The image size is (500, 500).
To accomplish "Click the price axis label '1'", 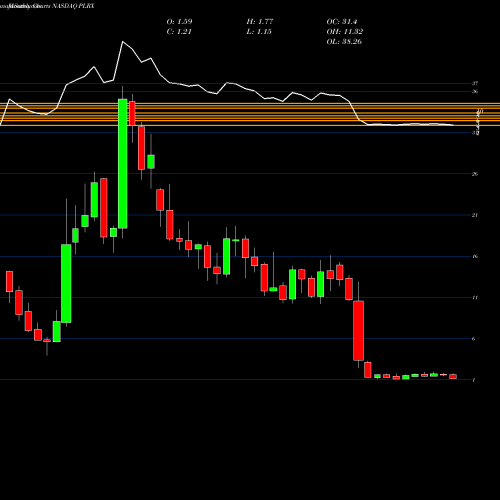I will pos(474,380).
